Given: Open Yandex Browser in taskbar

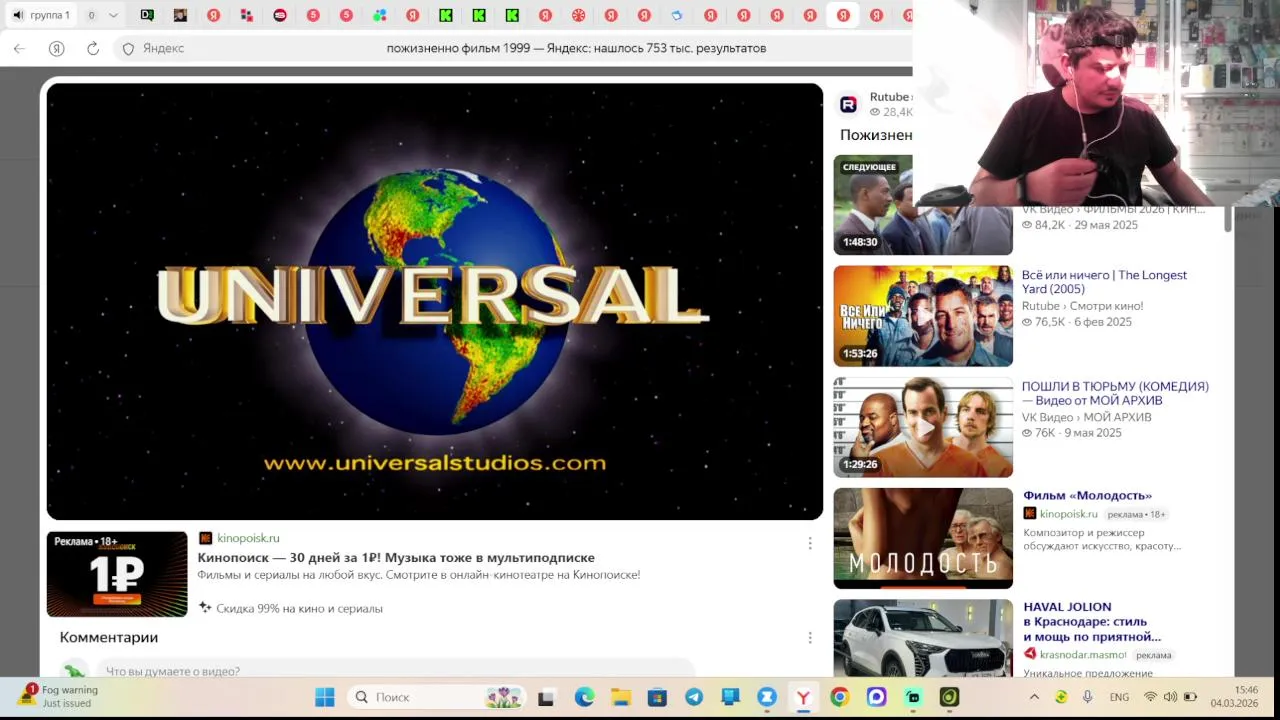Looking at the screenshot, I should [x=803, y=697].
